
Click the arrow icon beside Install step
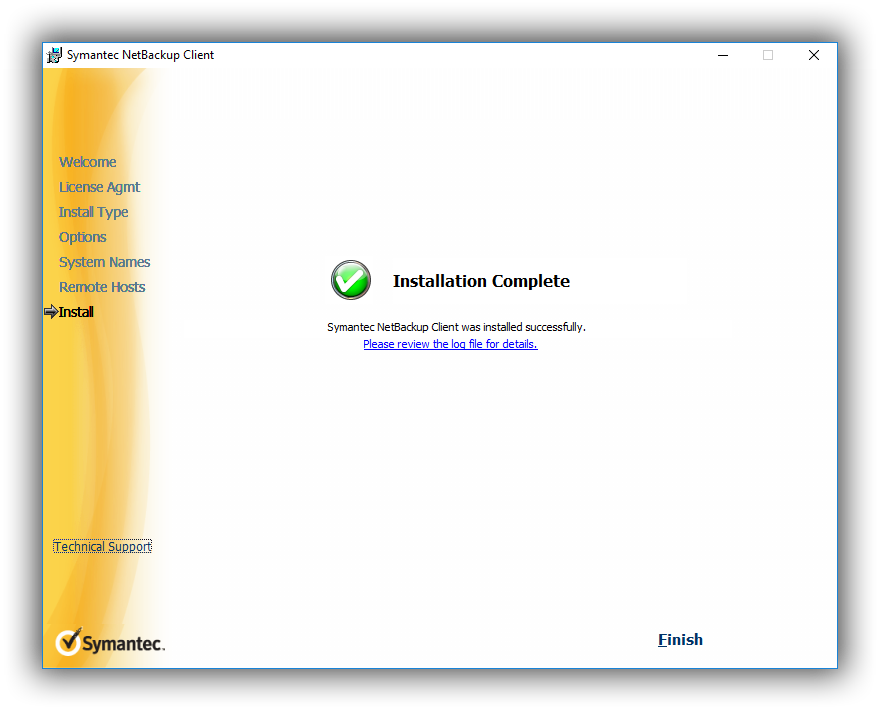coord(51,311)
